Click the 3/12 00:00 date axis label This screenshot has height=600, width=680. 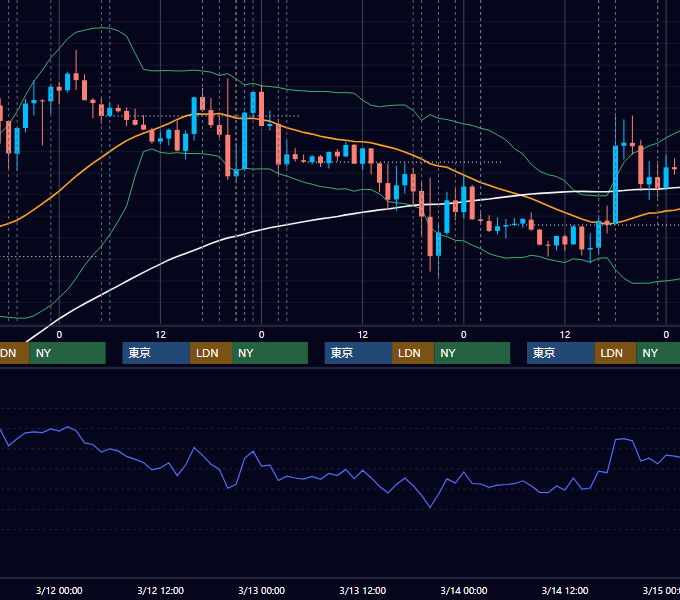(x=59, y=590)
